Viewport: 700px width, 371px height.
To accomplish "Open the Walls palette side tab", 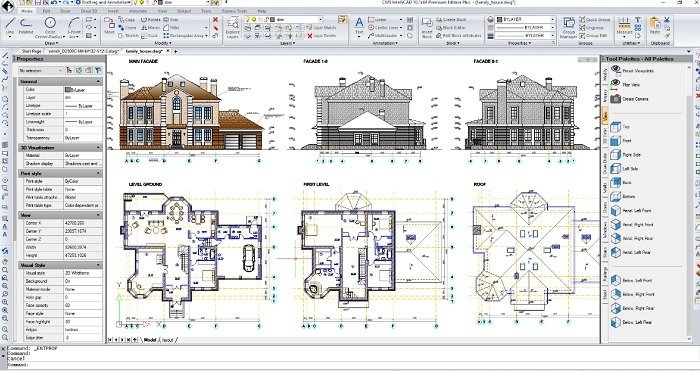I will (x=605, y=188).
